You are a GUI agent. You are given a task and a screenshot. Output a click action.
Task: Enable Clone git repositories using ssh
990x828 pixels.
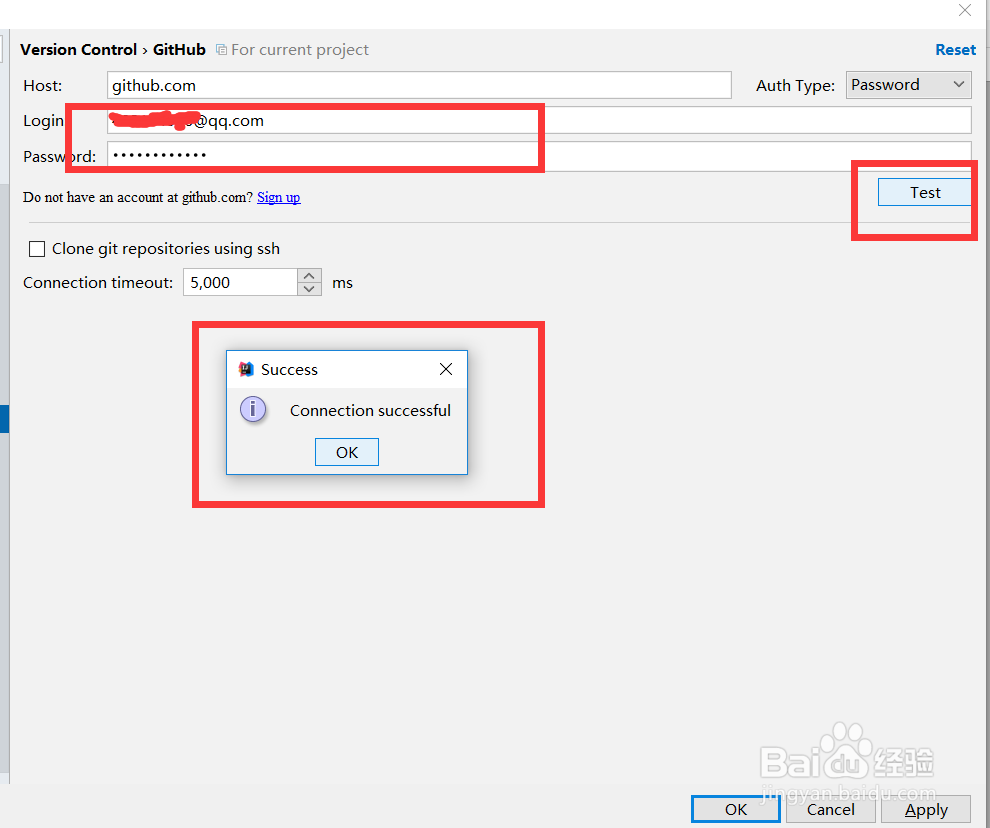coord(37,249)
